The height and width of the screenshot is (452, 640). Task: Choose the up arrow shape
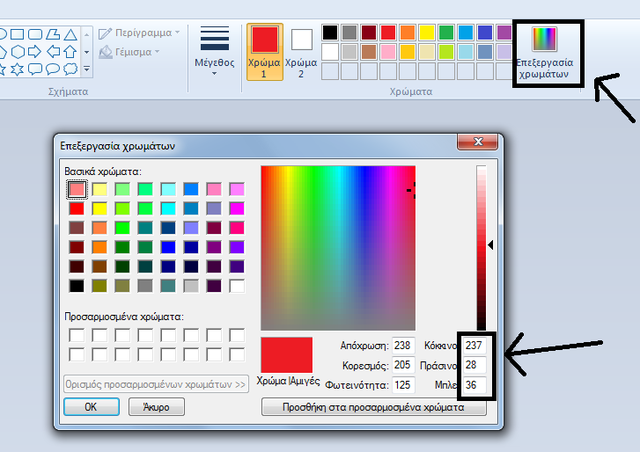(70, 51)
